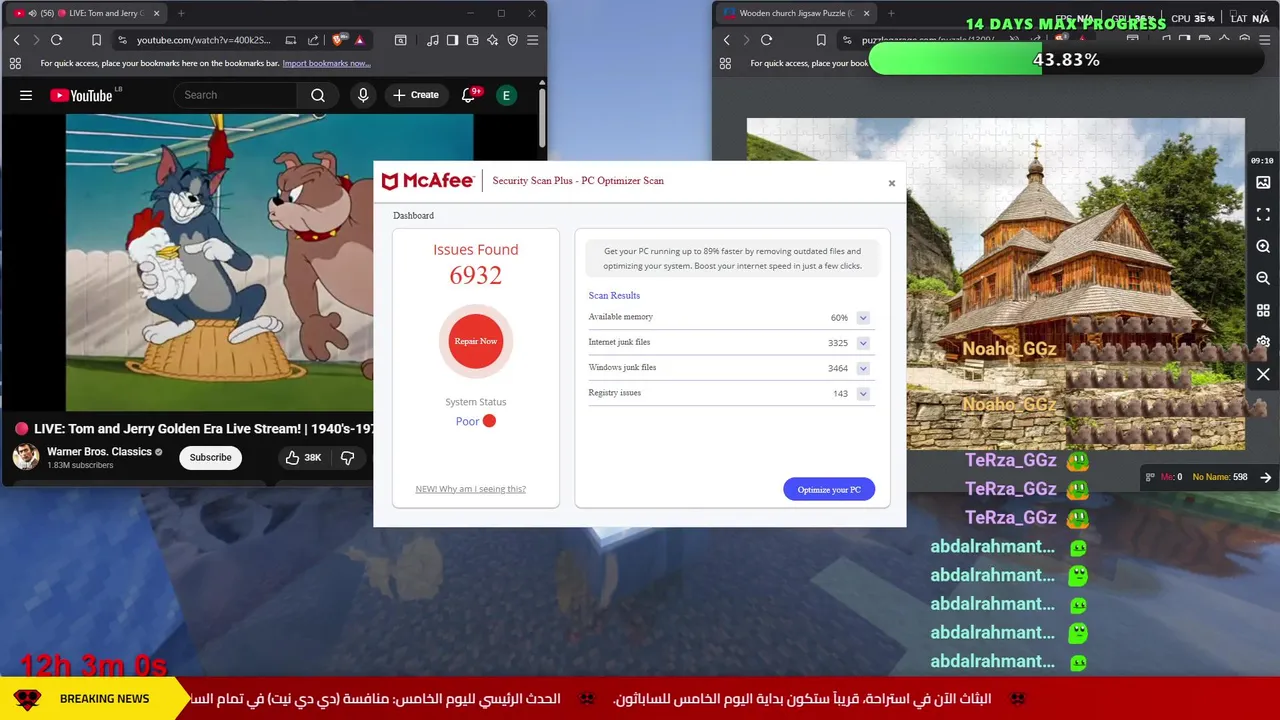The height and width of the screenshot is (720, 1280).
Task: Open Warner Bros. Classics channel name
Action: [99, 452]
